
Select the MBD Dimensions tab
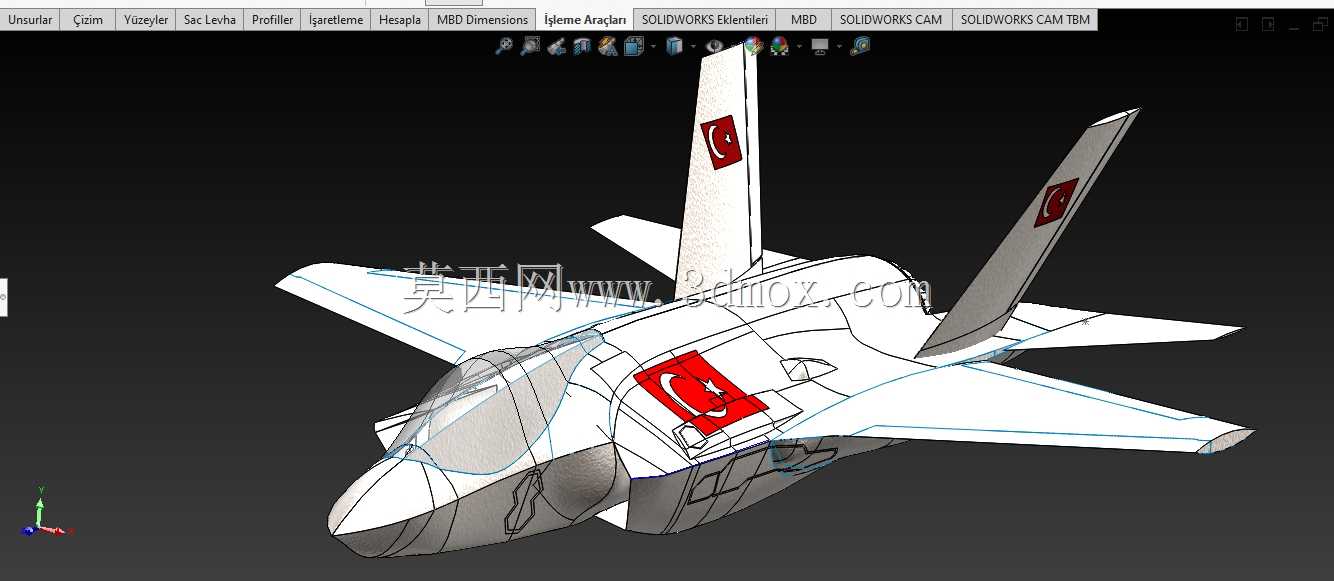point(482,19)
